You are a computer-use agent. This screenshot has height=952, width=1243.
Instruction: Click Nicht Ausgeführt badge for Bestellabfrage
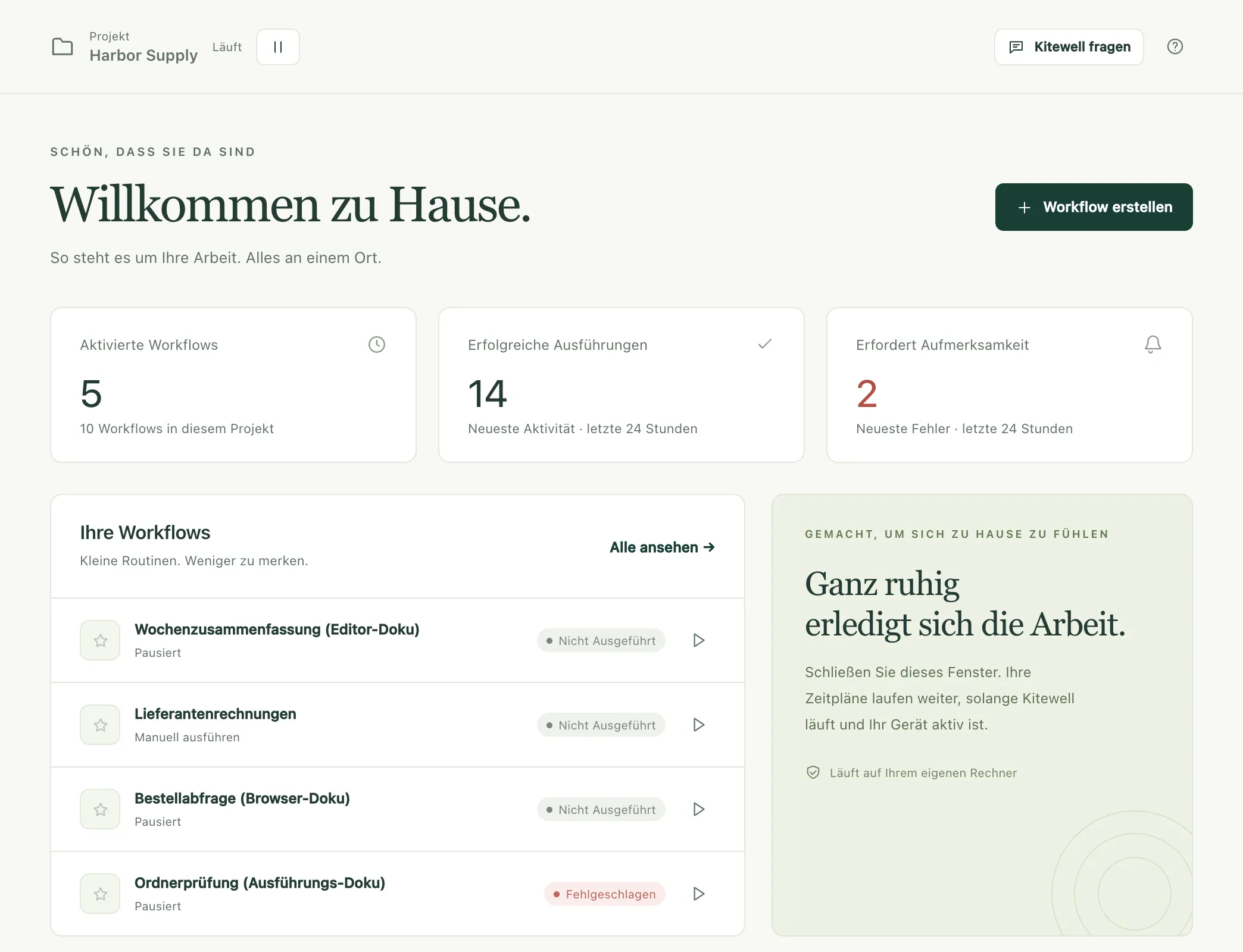click(601, 809)
